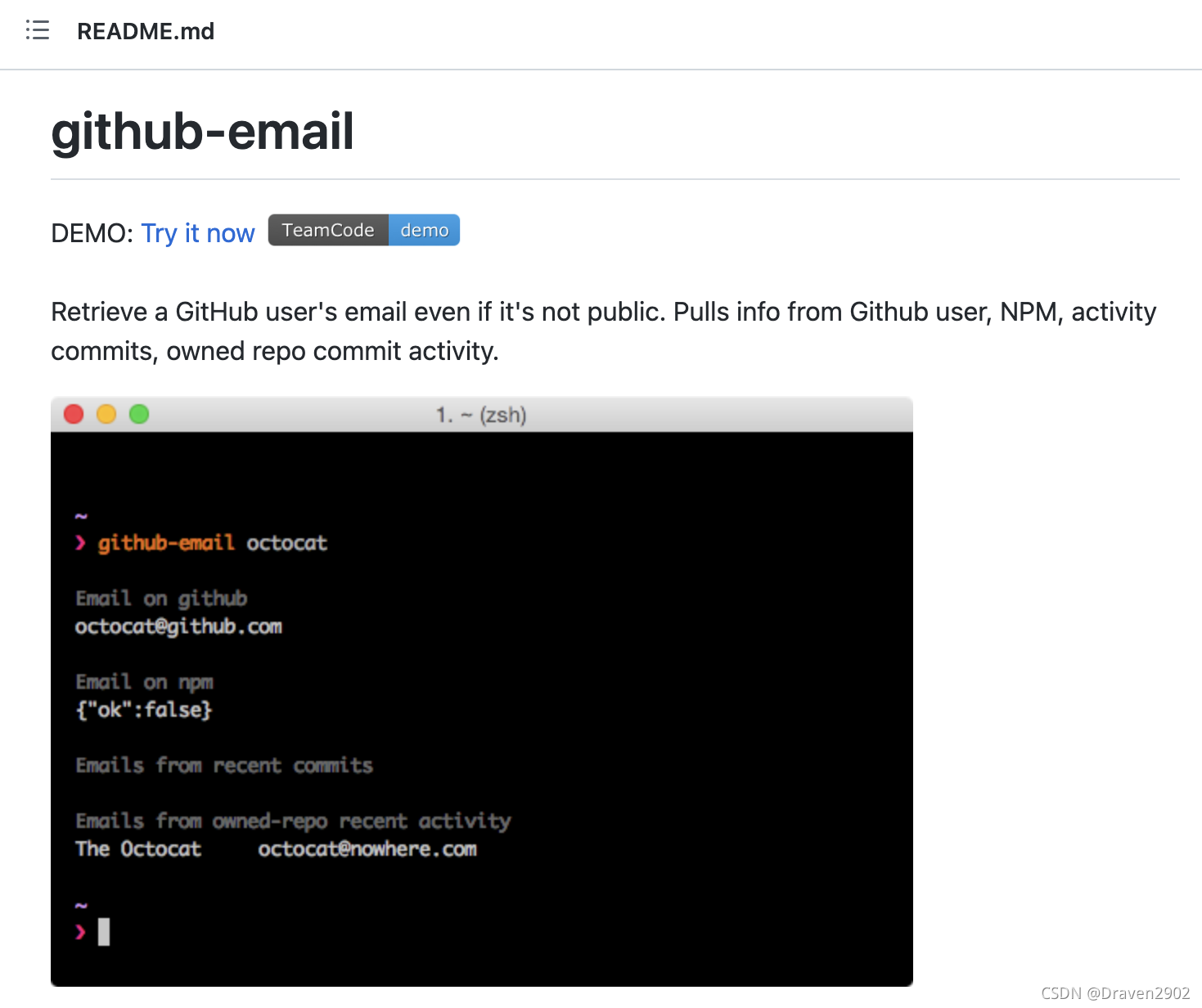Click The Octocat name in terminal

pyautogui.click(x=138, y=849)
